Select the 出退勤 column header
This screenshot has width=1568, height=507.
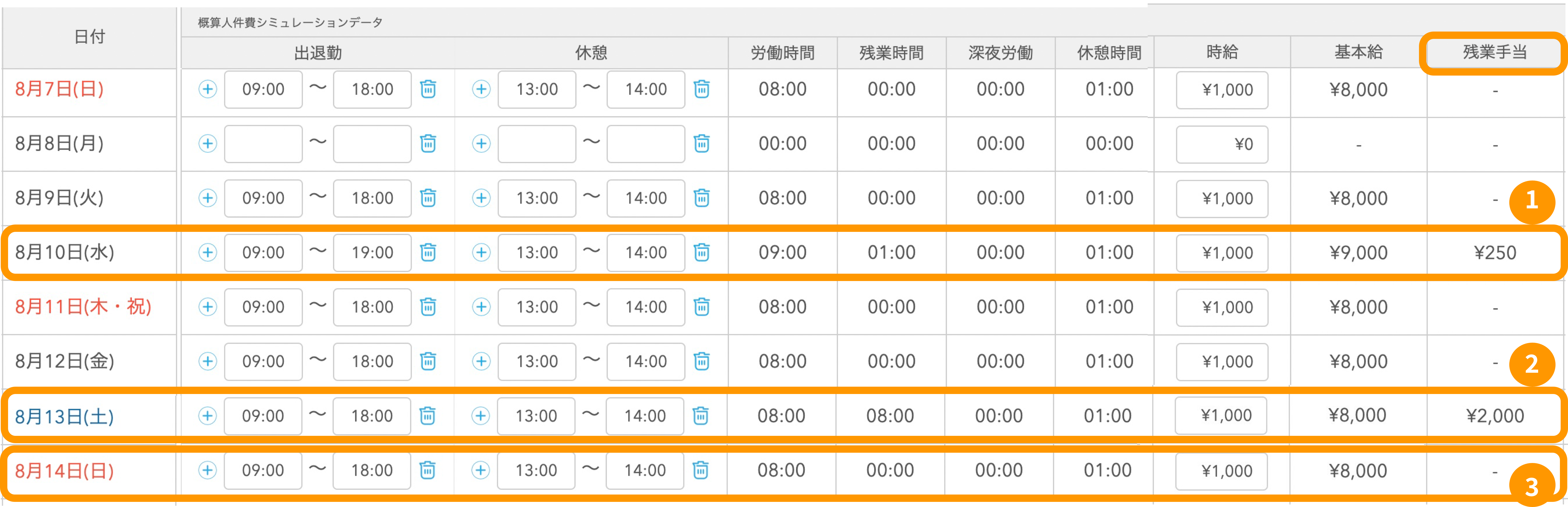[x=318, y=53]
